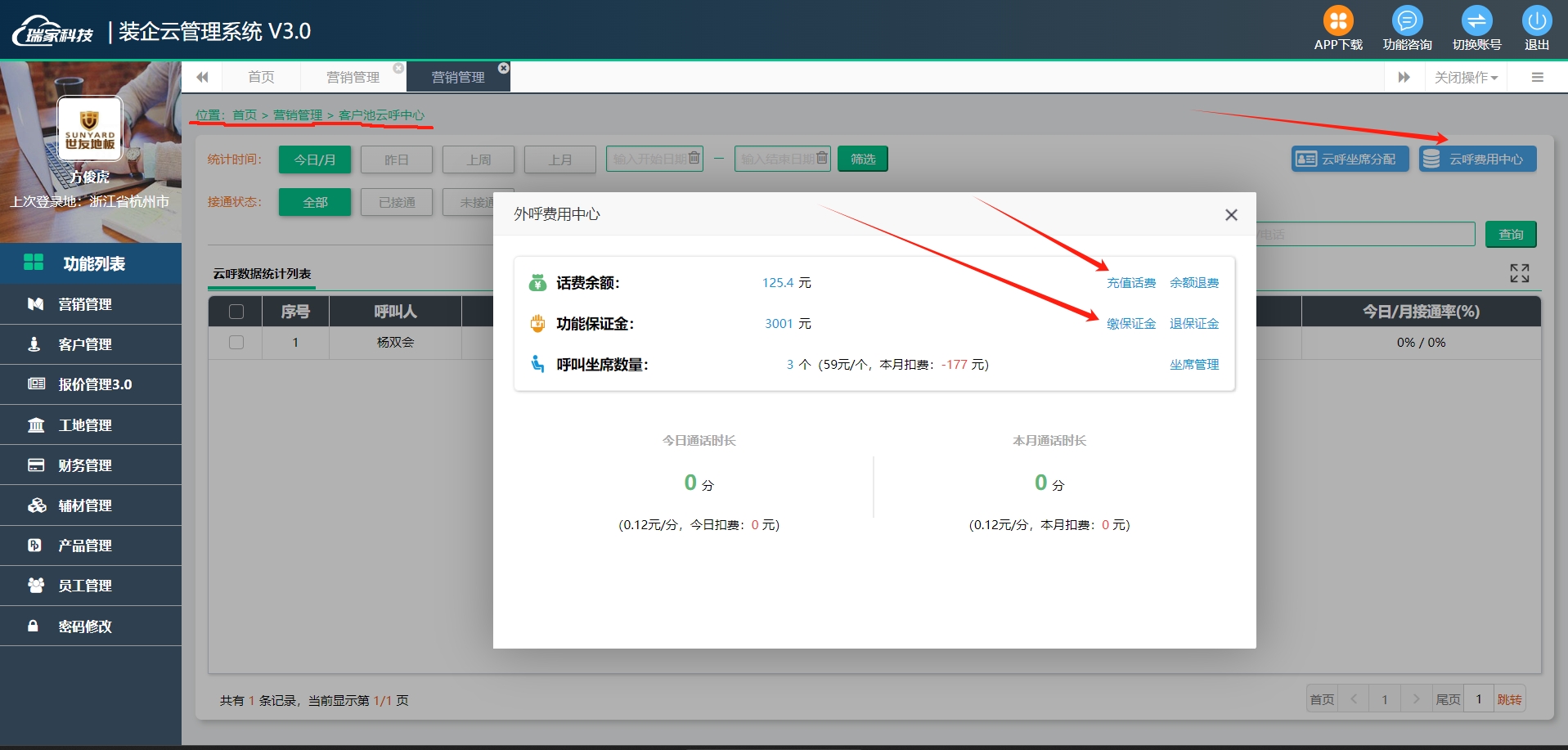Click the APP下载 icon in header
1568x750 pixels.
point(1338,21)
